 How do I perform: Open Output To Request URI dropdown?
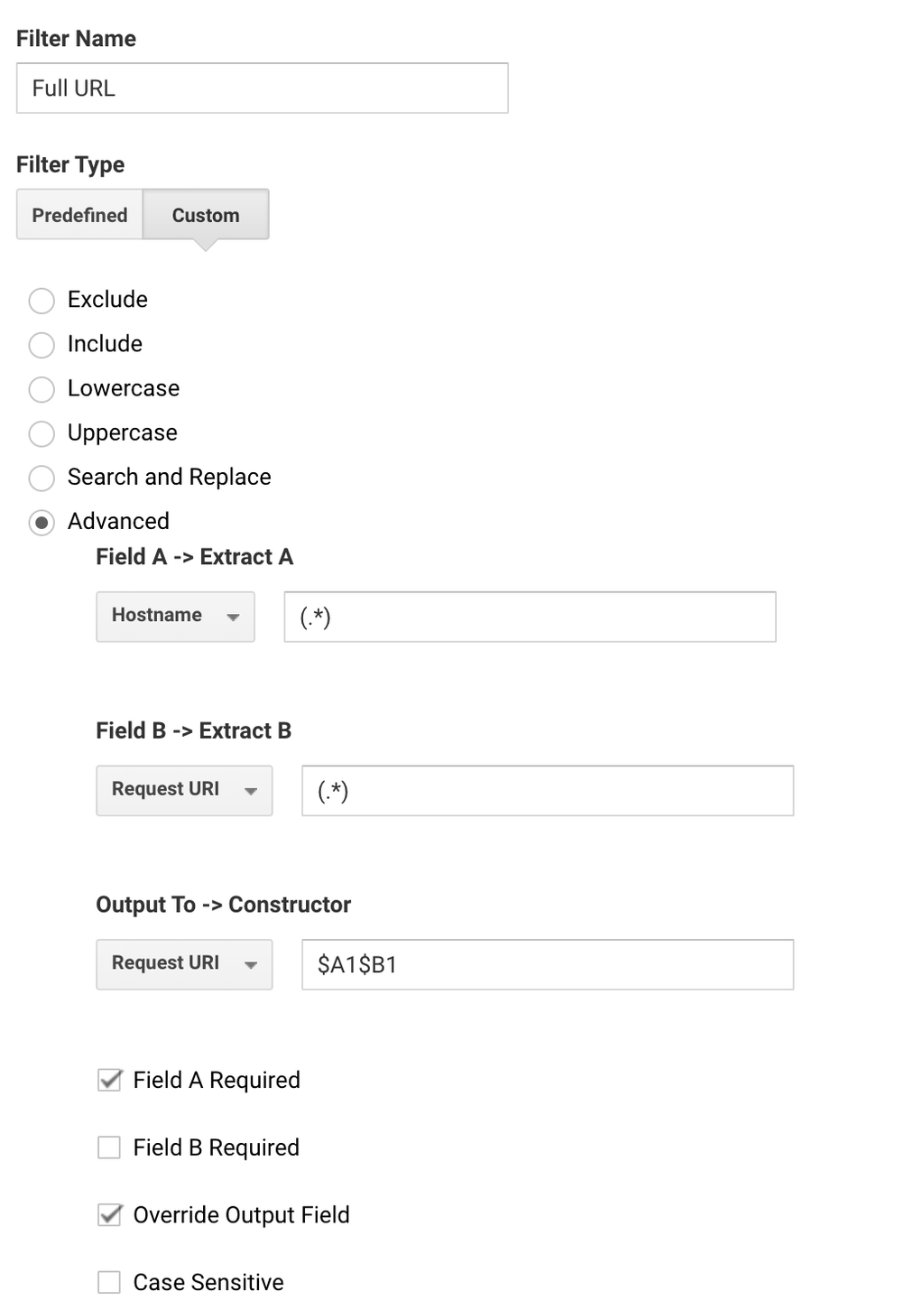click(x=184, y=964)
